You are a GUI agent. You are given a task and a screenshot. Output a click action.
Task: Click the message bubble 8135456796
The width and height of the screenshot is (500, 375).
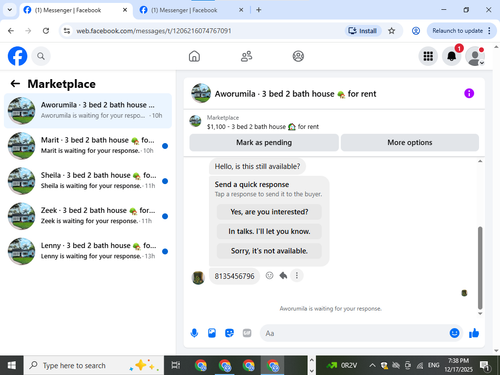pyautogui.click(x=234, y=276)
